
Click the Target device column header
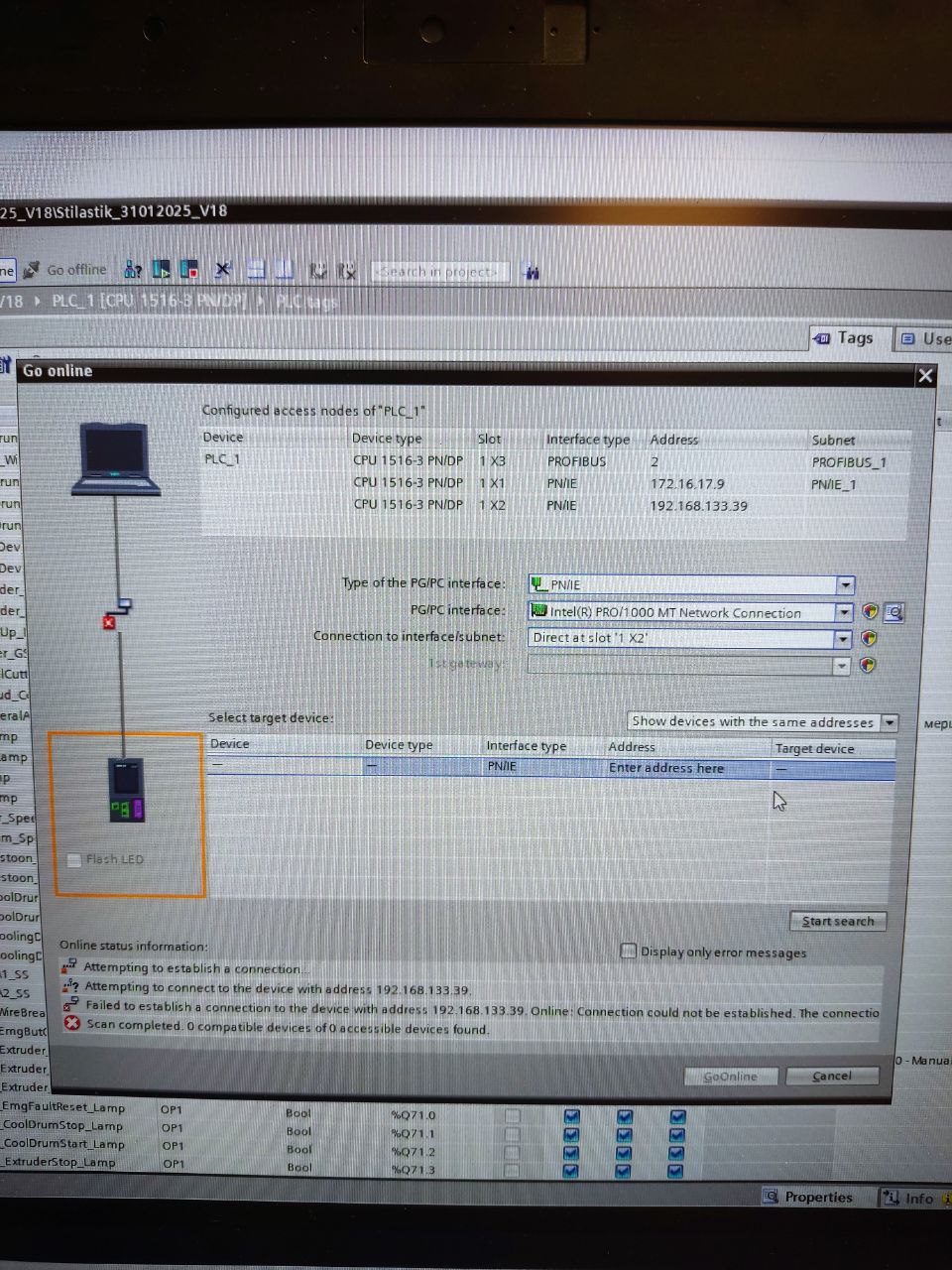click(x=814, y=748)
